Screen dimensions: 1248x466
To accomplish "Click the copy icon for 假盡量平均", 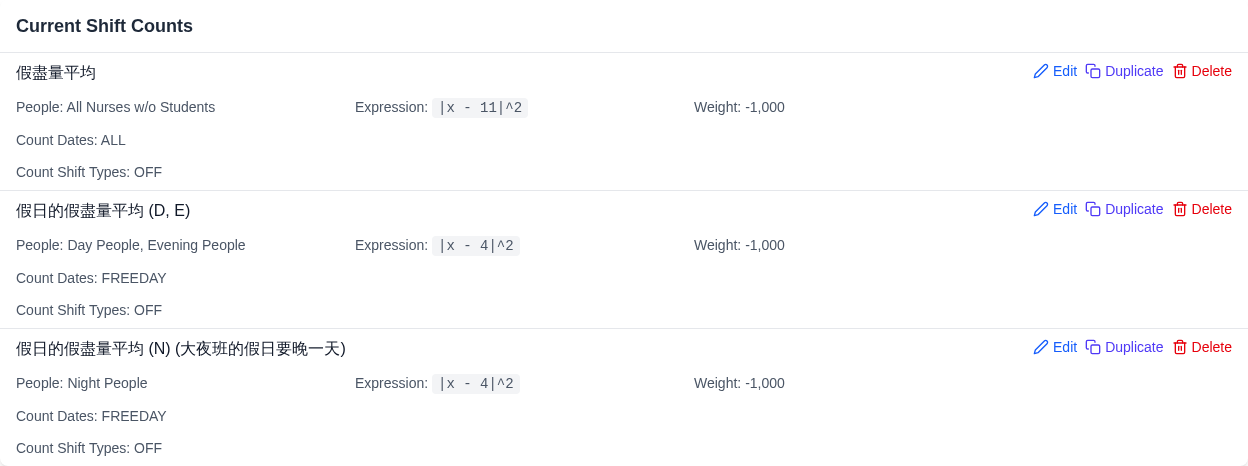I will click(x=1093, y=71).
